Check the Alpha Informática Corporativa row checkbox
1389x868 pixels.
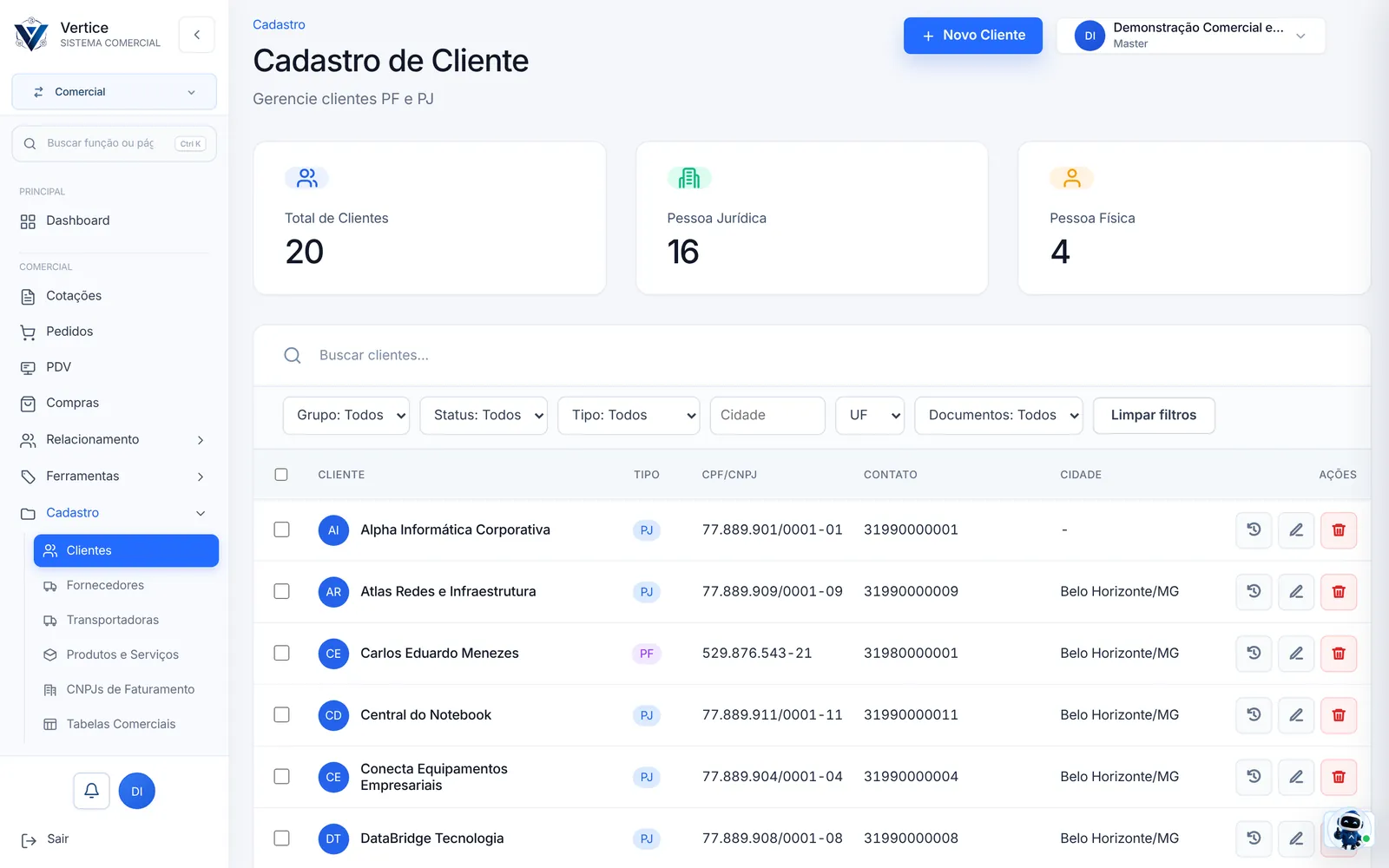(281, 529)
